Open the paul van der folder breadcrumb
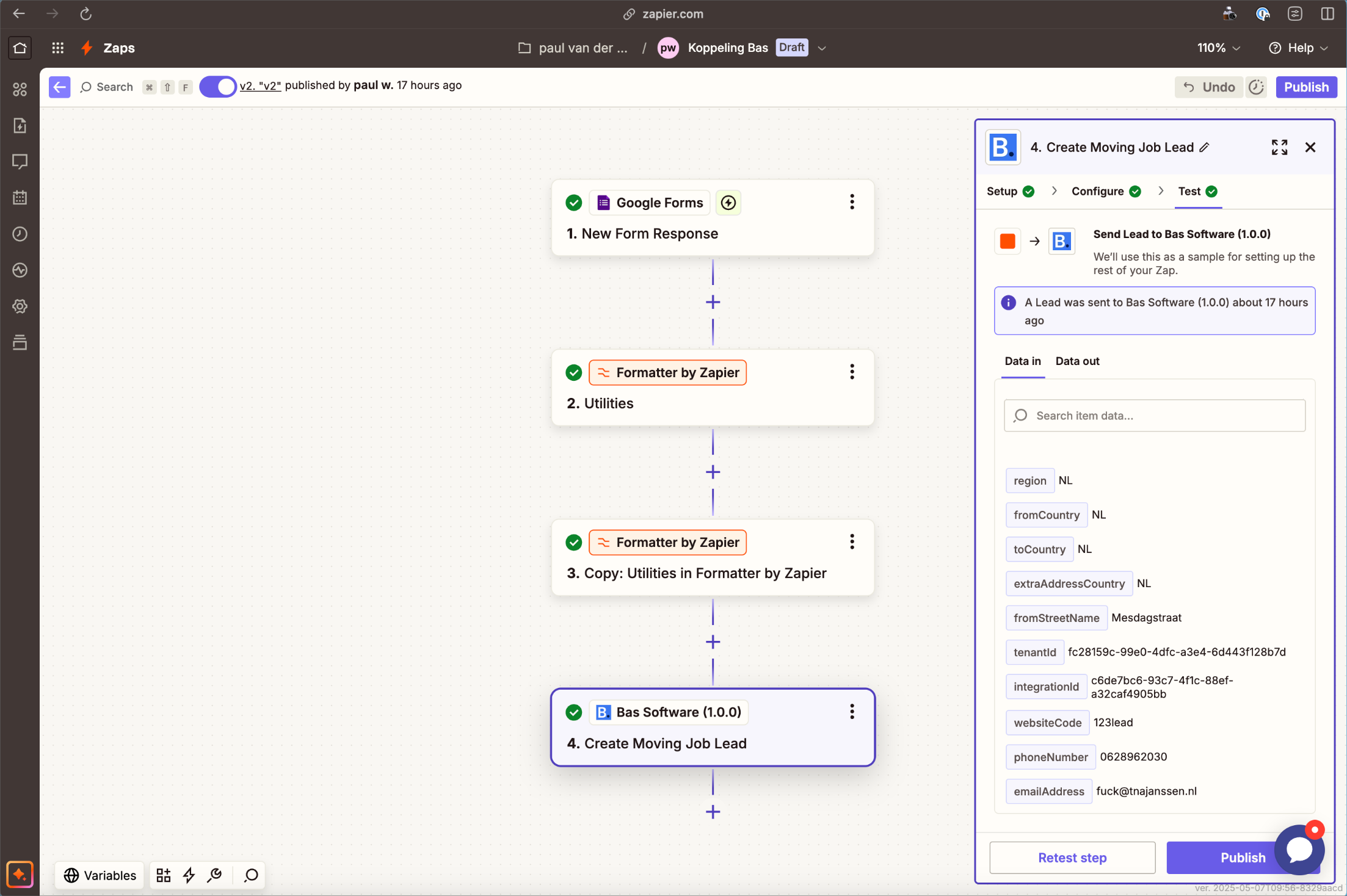 (x=573, y=48)
